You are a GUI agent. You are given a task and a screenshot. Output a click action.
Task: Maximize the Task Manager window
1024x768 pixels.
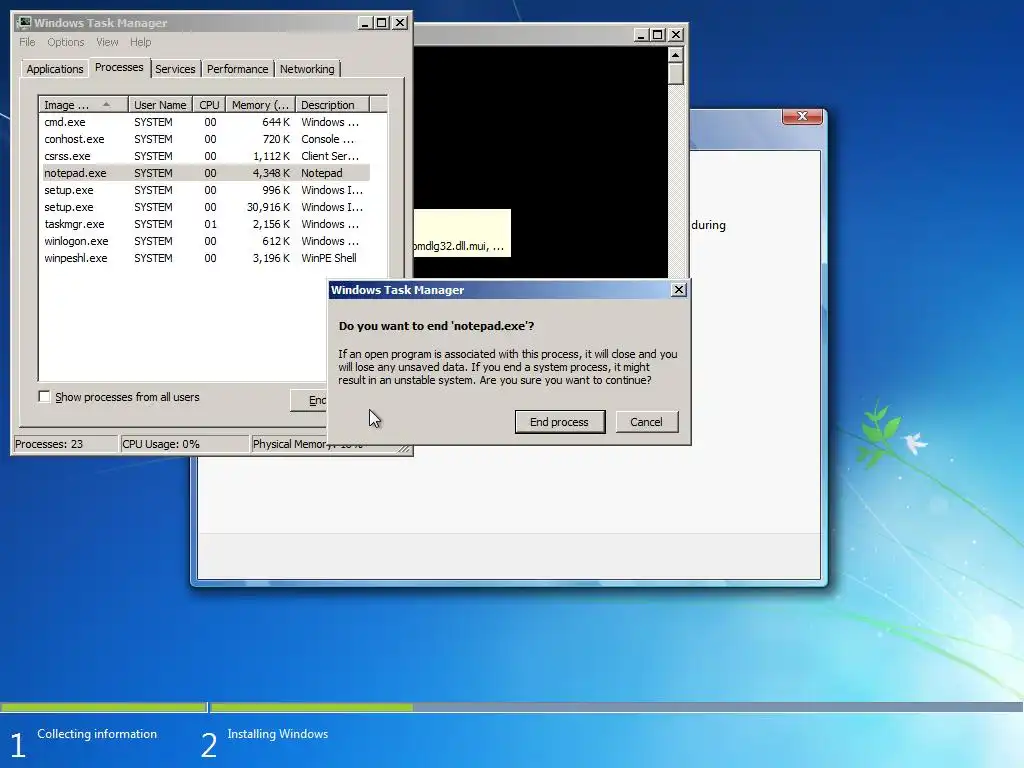tap(382, 23)
